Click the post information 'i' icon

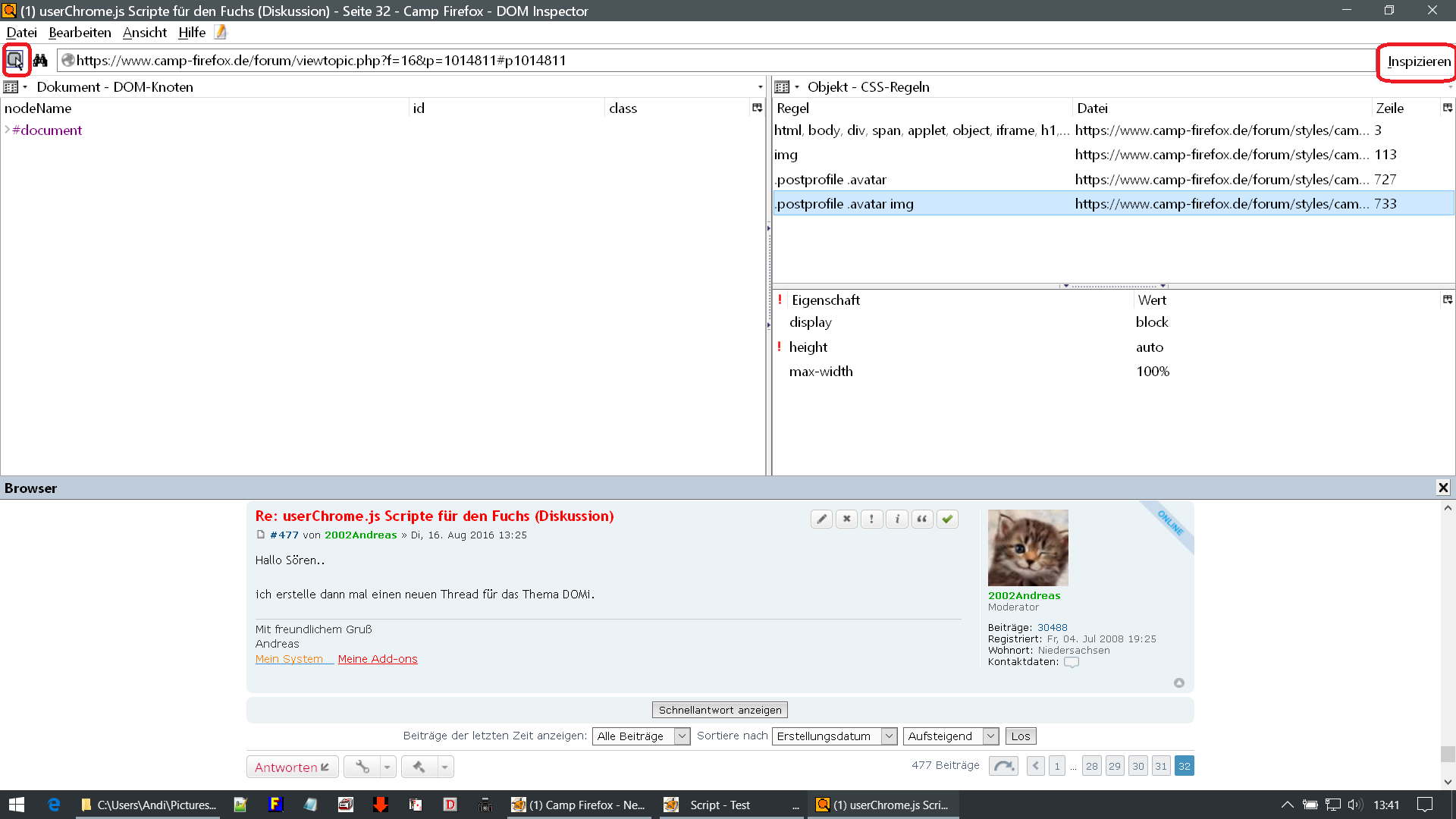pos(897,519)
